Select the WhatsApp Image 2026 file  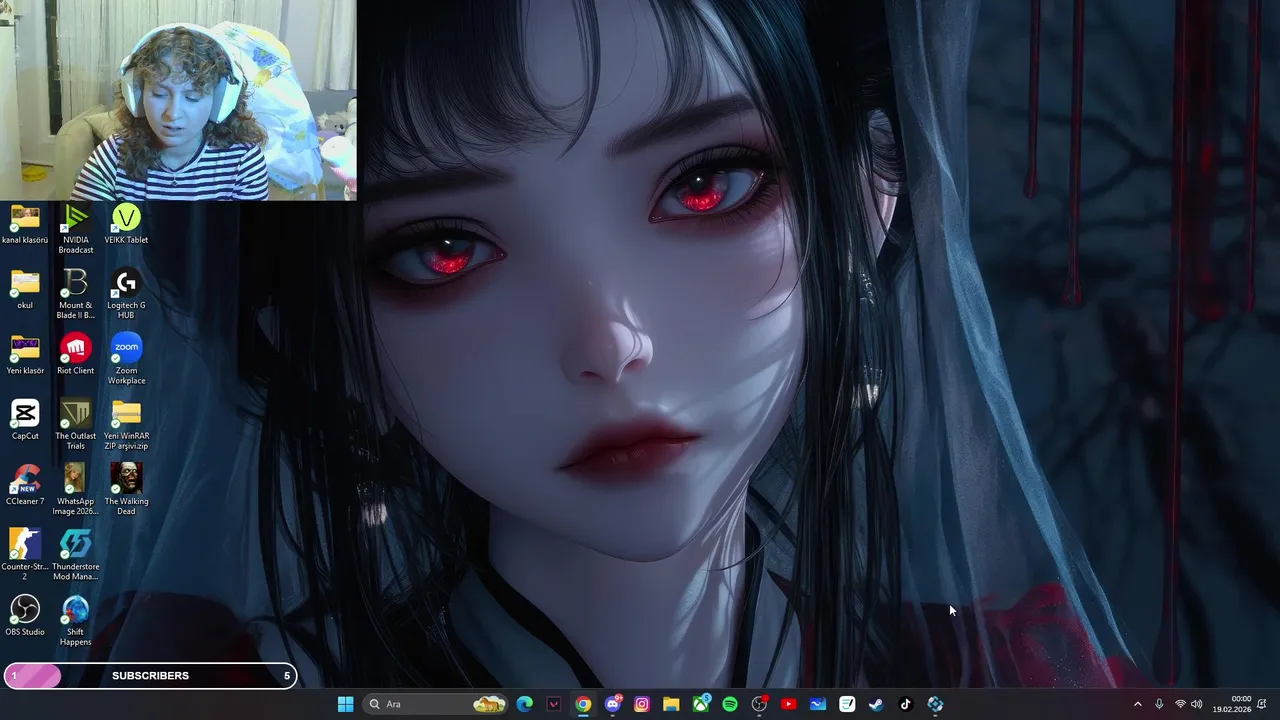pos(75,489)
